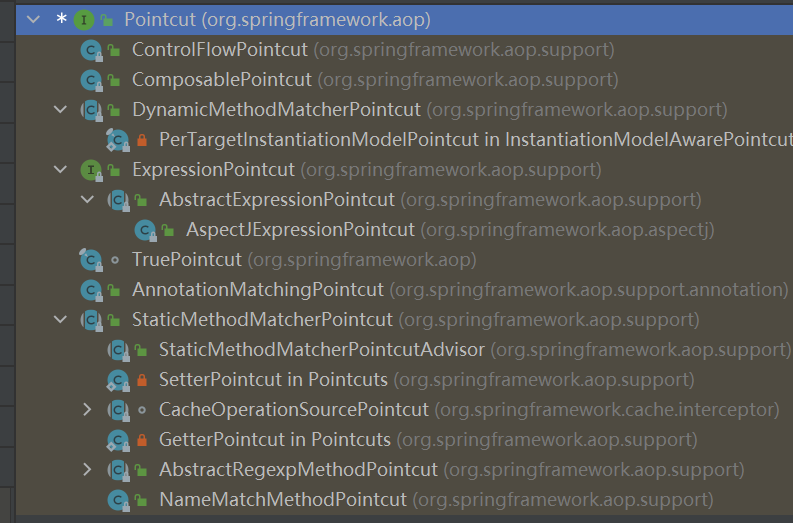793x523 pixels.
Task: Click the CacheOperationSourcePointcut class icon
Action: click(119, 410)
